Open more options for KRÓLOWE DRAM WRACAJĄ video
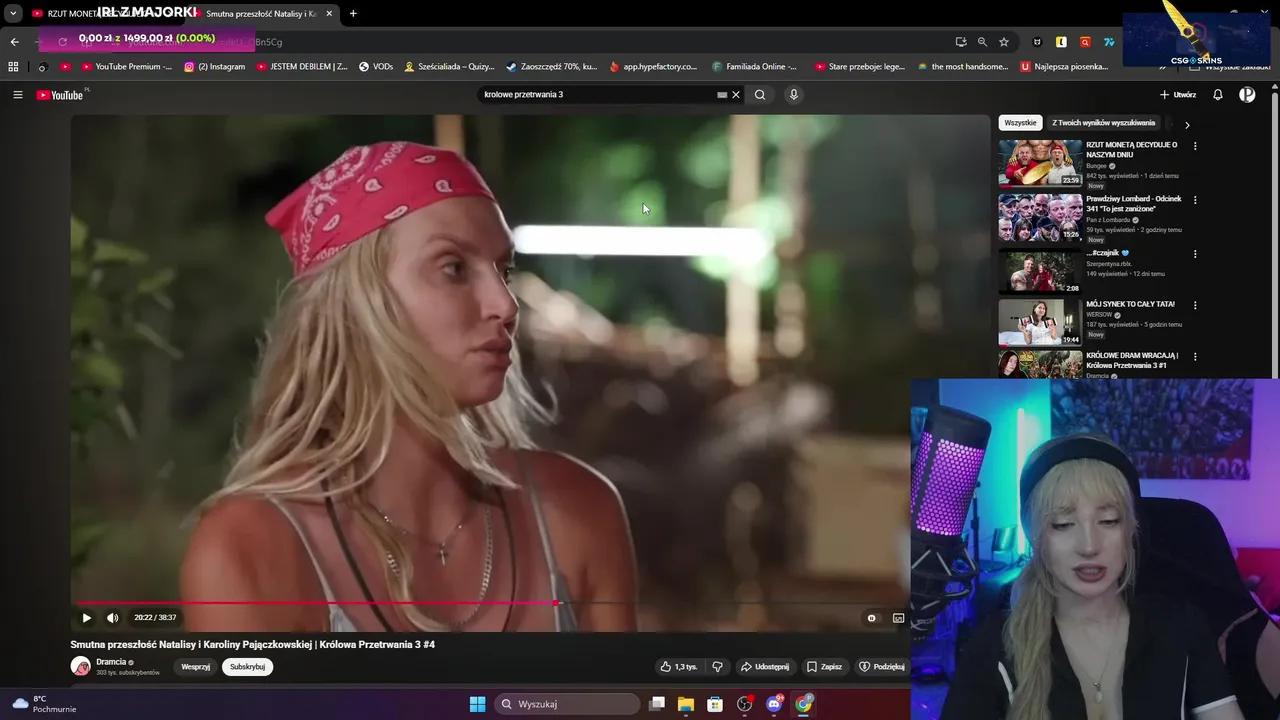Screen dimensions: 1280x720 pos(1195,356)
